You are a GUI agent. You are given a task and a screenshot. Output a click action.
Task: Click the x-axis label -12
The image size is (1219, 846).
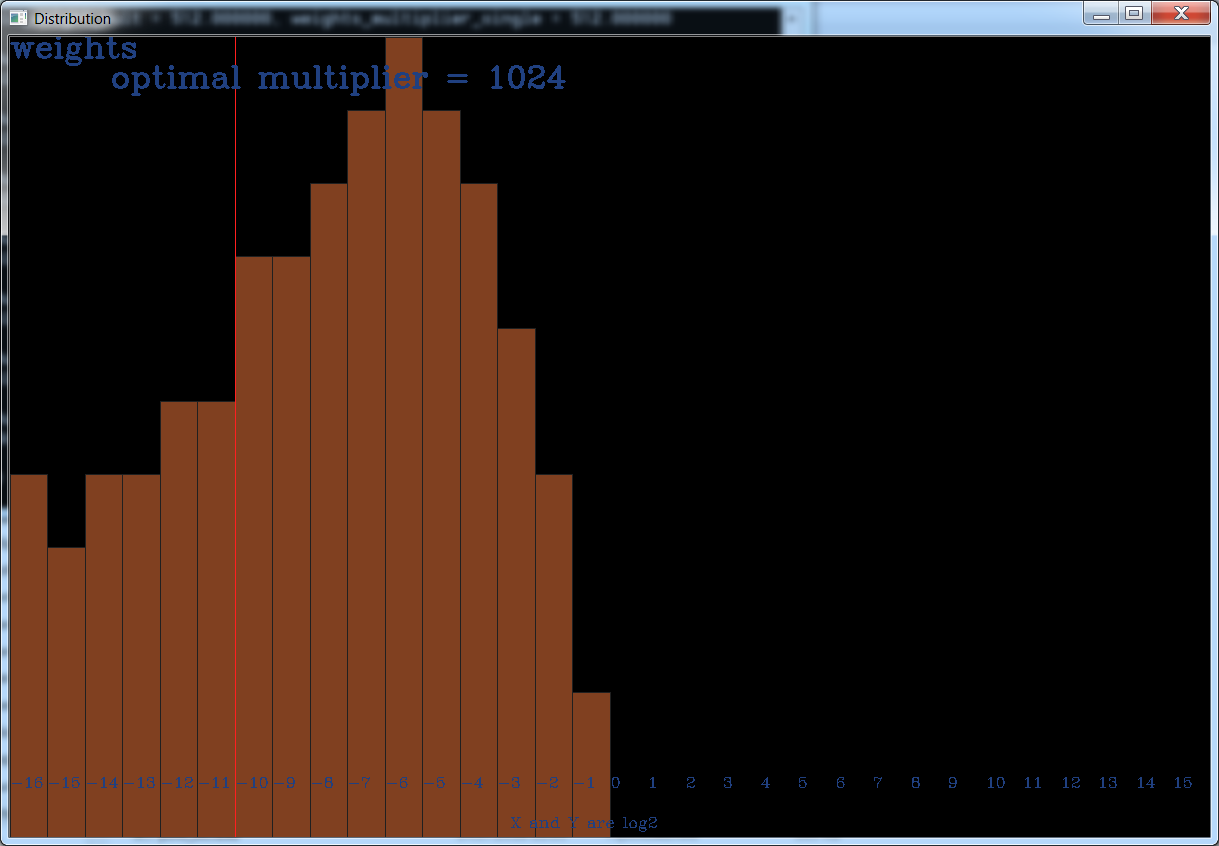[x=179, y=783]
